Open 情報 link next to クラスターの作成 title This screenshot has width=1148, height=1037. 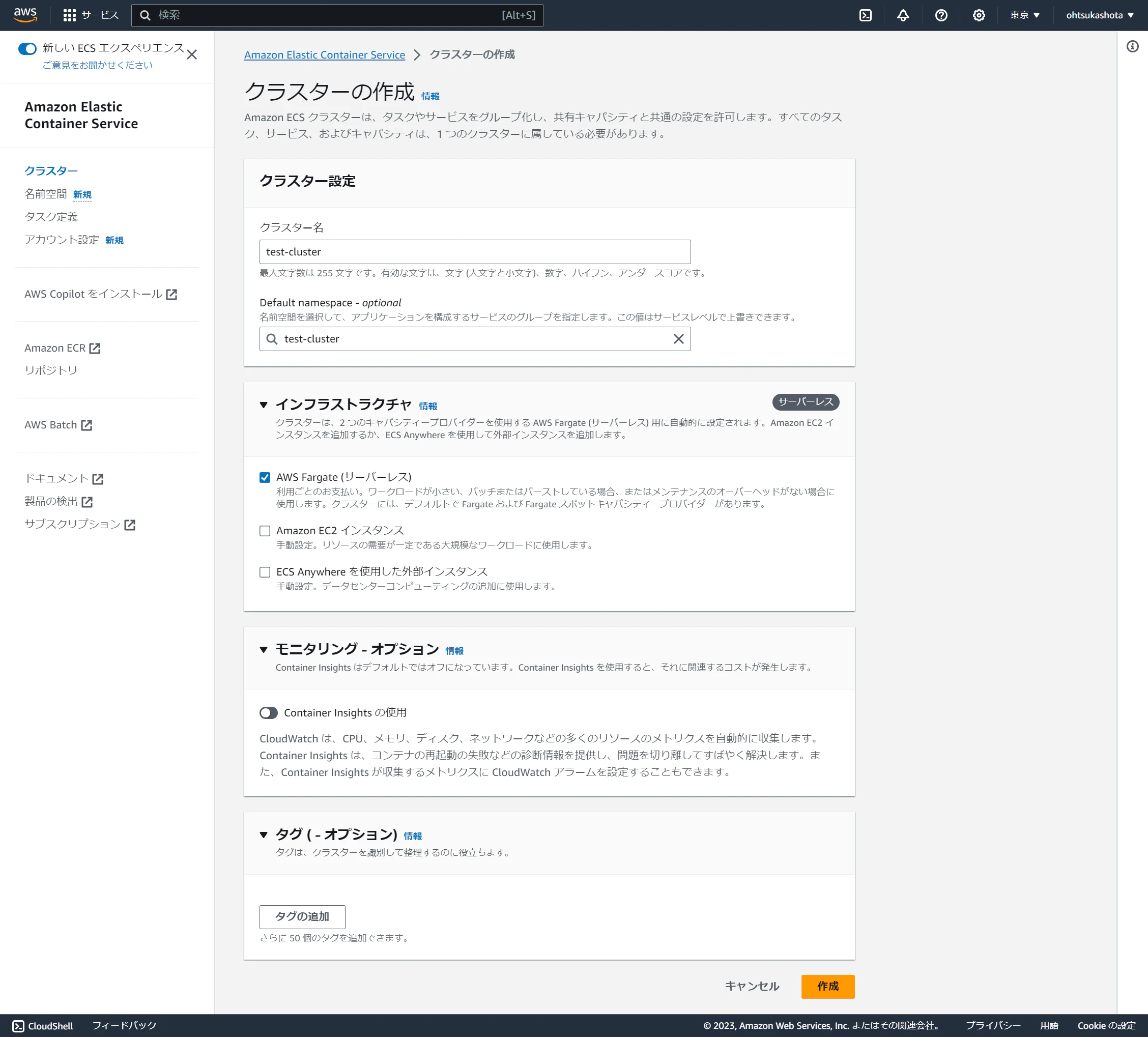pos(430,97)
